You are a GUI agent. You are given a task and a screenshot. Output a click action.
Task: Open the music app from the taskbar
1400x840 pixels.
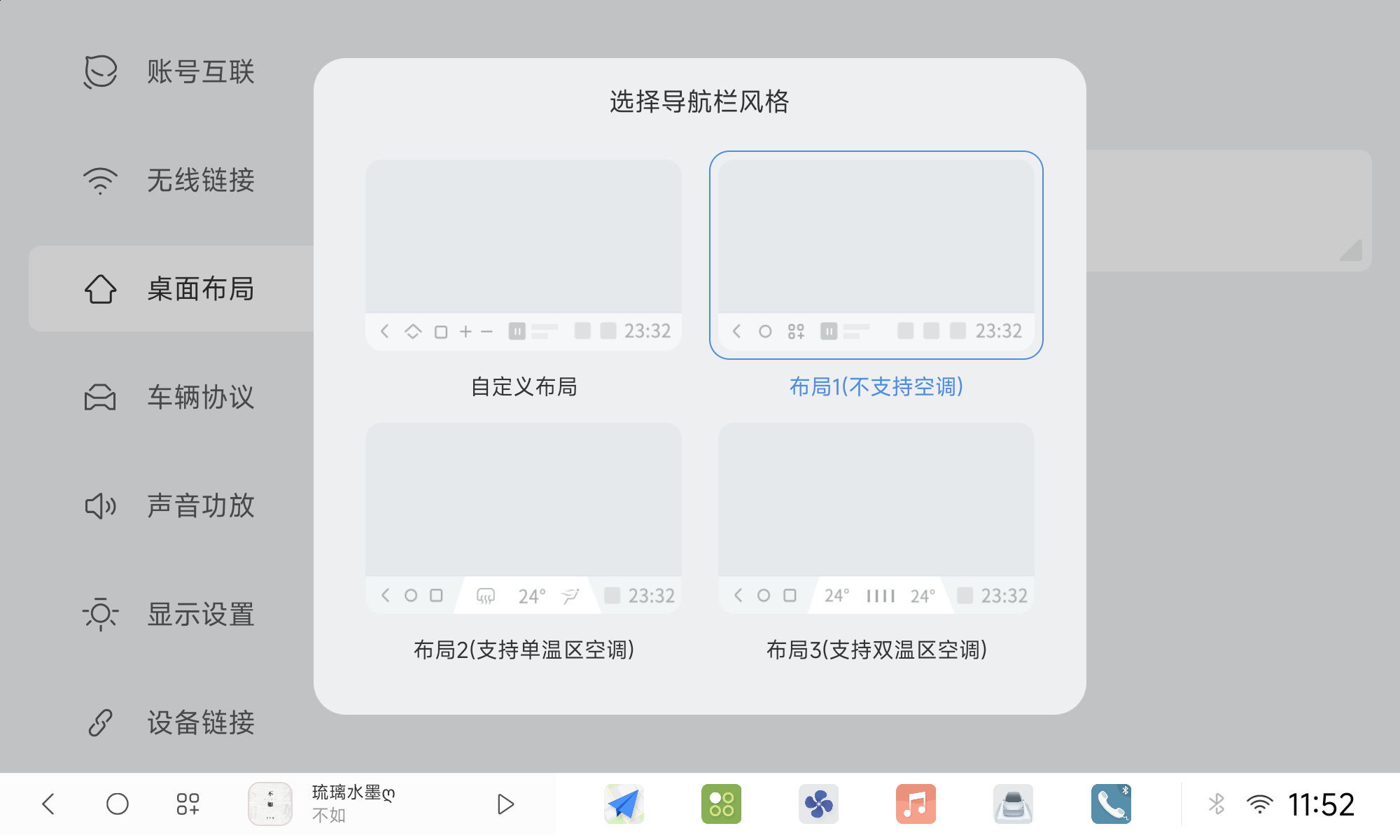[x=916, y=804]
